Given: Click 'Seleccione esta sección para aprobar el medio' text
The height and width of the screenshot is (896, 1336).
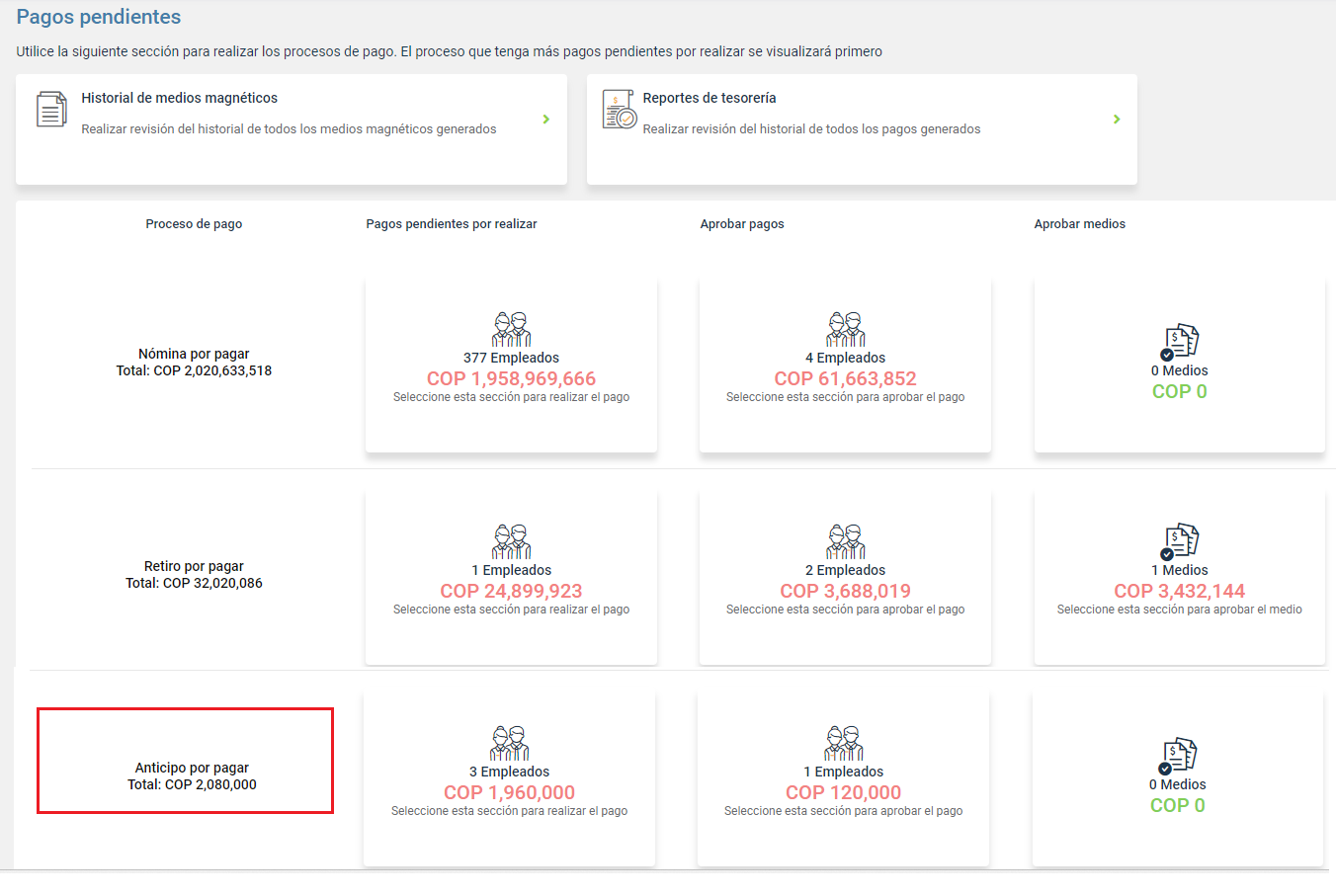Looking at the screenshot, I should click(x=1179, y=610).
